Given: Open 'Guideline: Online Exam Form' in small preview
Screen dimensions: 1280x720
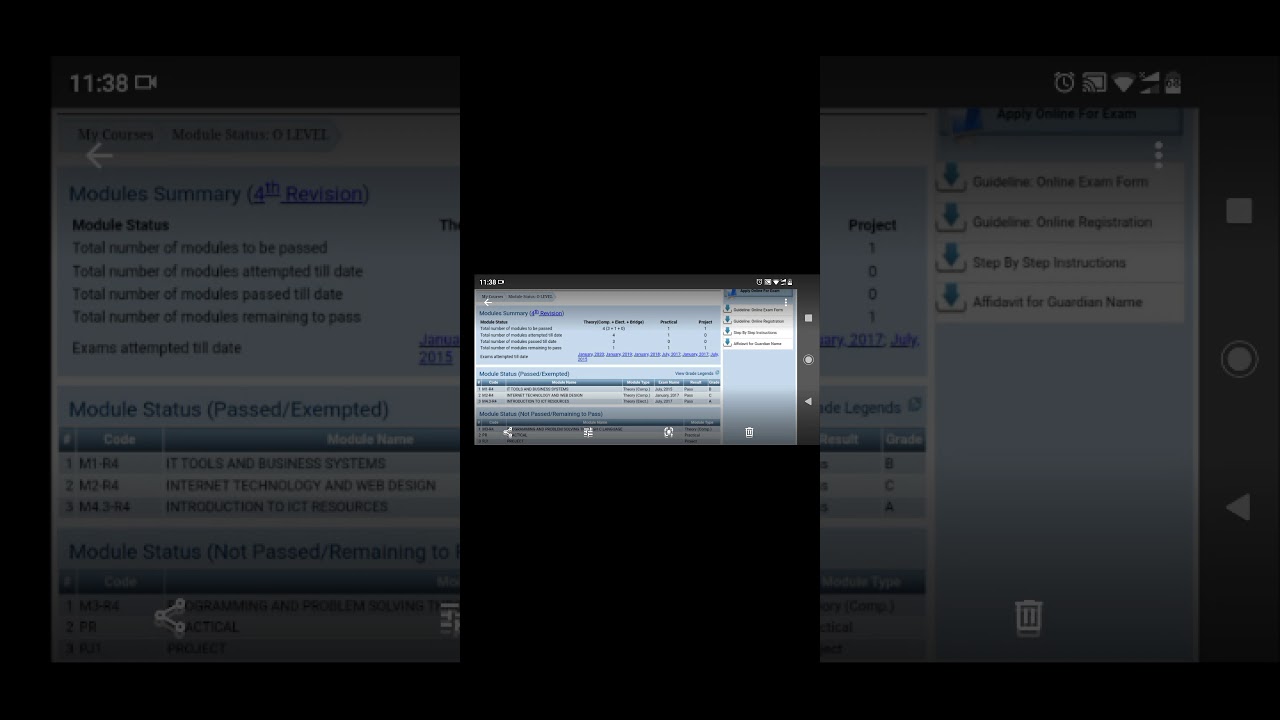Looking at the screenshot, I should pyautogui.click(x=758, y=310).
